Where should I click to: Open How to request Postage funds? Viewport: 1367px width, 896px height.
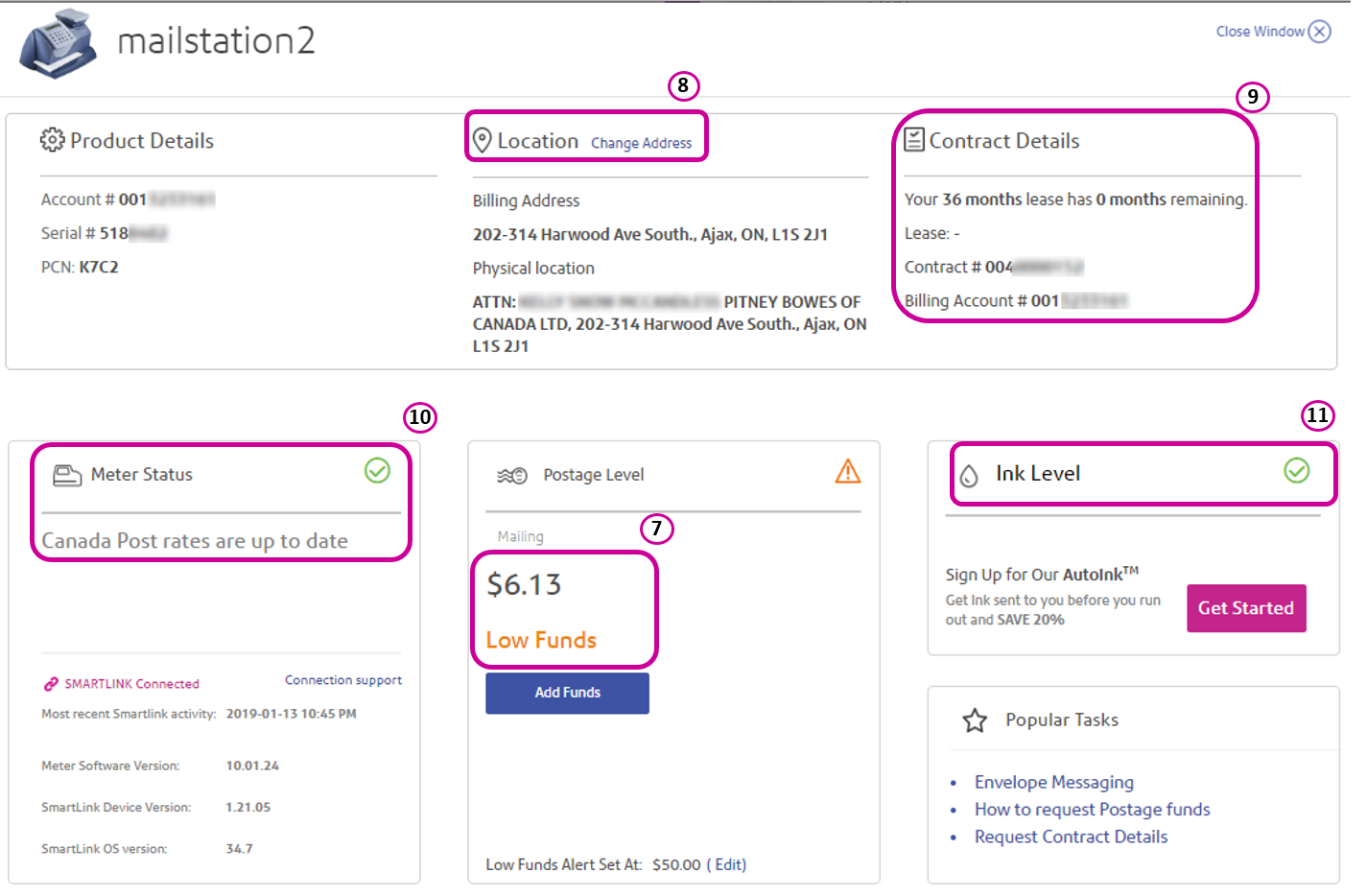point(1092,810)
